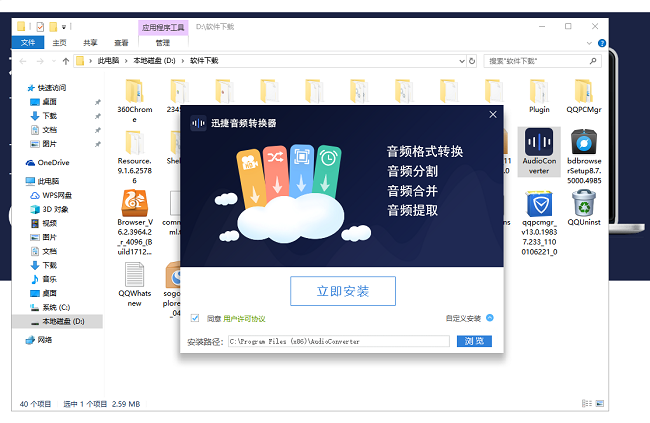Open 音乐 in the sidebar

(x=49, y=280)
